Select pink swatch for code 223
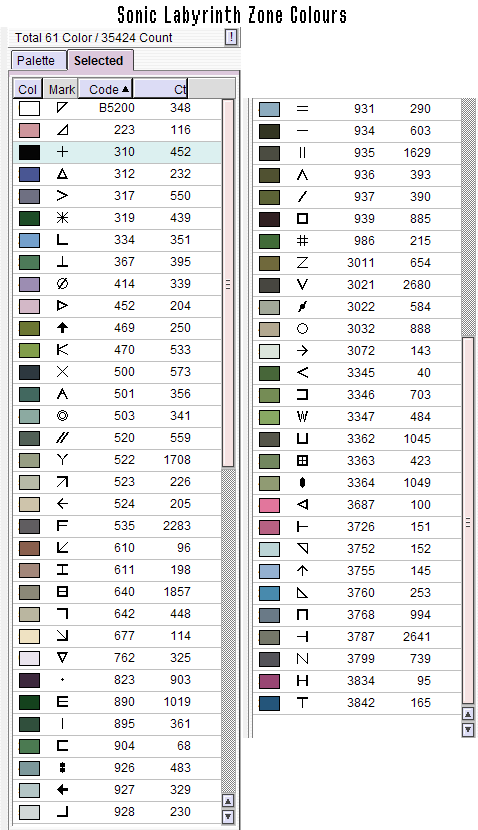 (x=30, y=130)
